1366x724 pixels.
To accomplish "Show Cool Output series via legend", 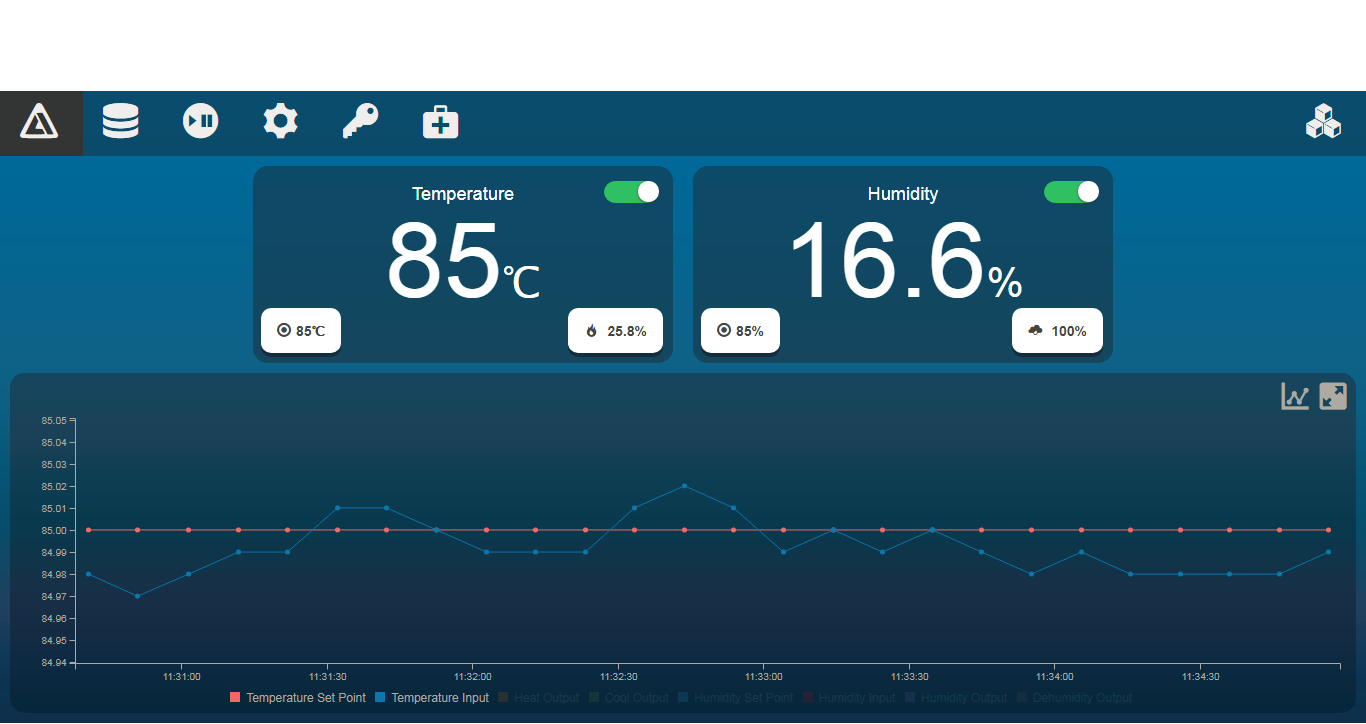I will [629, 698].
